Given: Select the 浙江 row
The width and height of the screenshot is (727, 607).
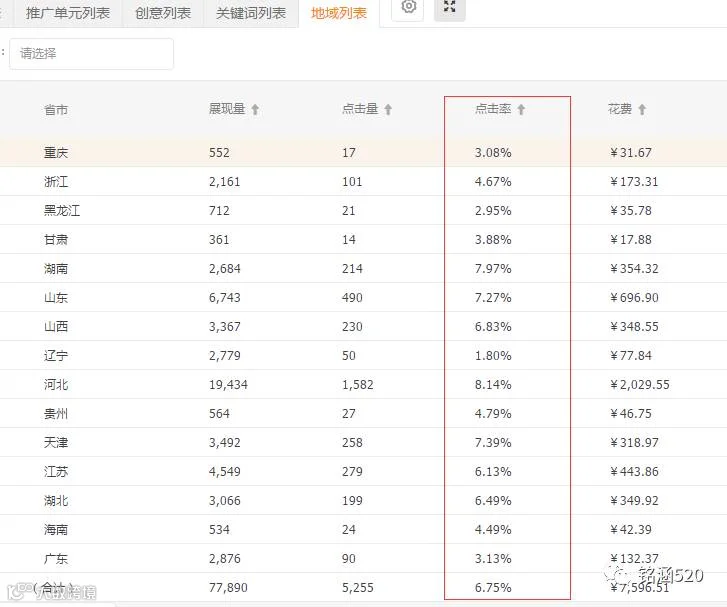Looking at the screenshot, I should pyautogui.click(x=364, y=181).
